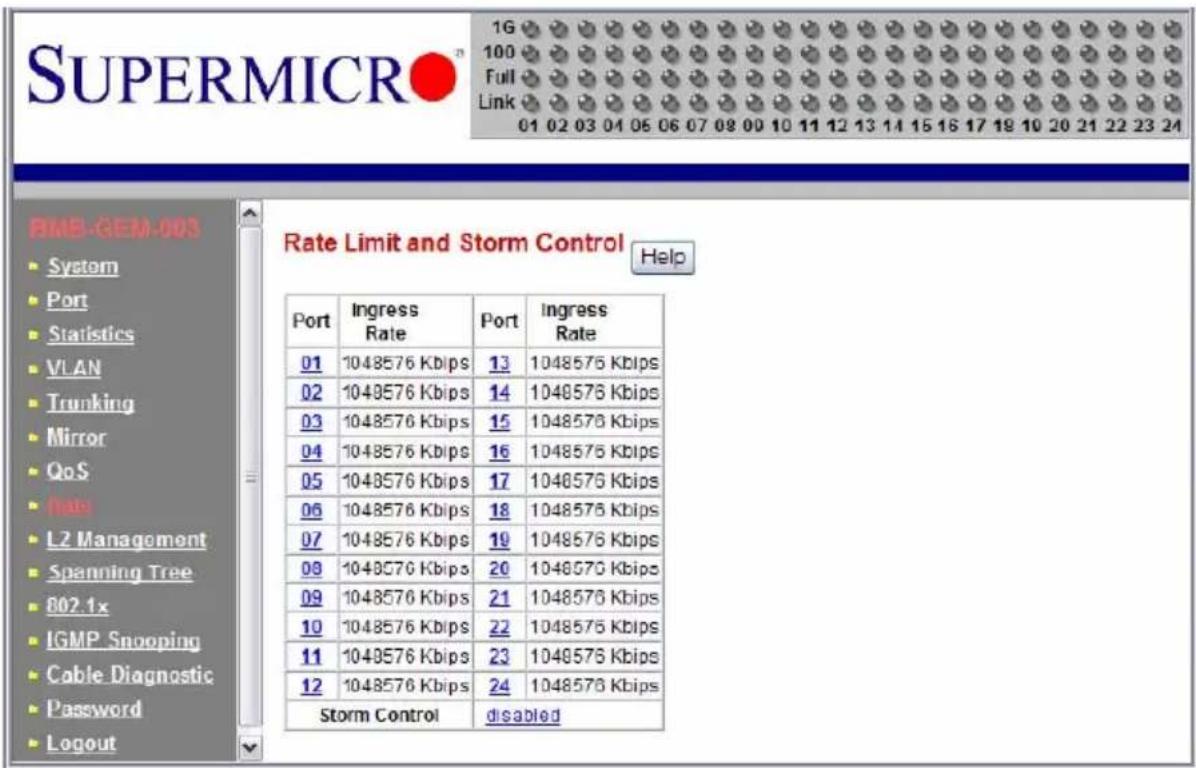Click the Storm Control disabled link
Screen dimensions: 1196x768
(523, 715)
